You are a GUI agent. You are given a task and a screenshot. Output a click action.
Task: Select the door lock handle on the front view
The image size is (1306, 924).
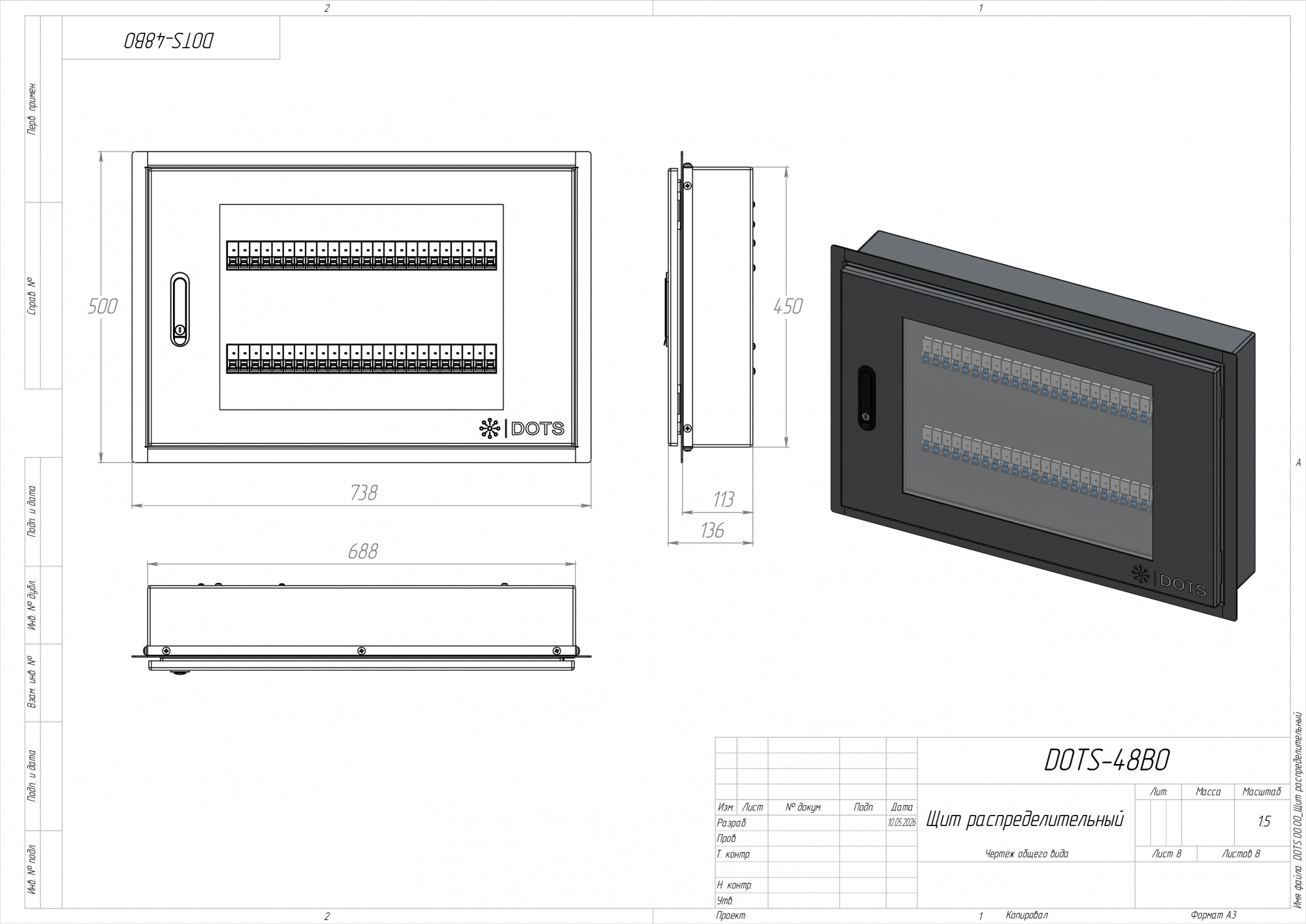point(180,309)
